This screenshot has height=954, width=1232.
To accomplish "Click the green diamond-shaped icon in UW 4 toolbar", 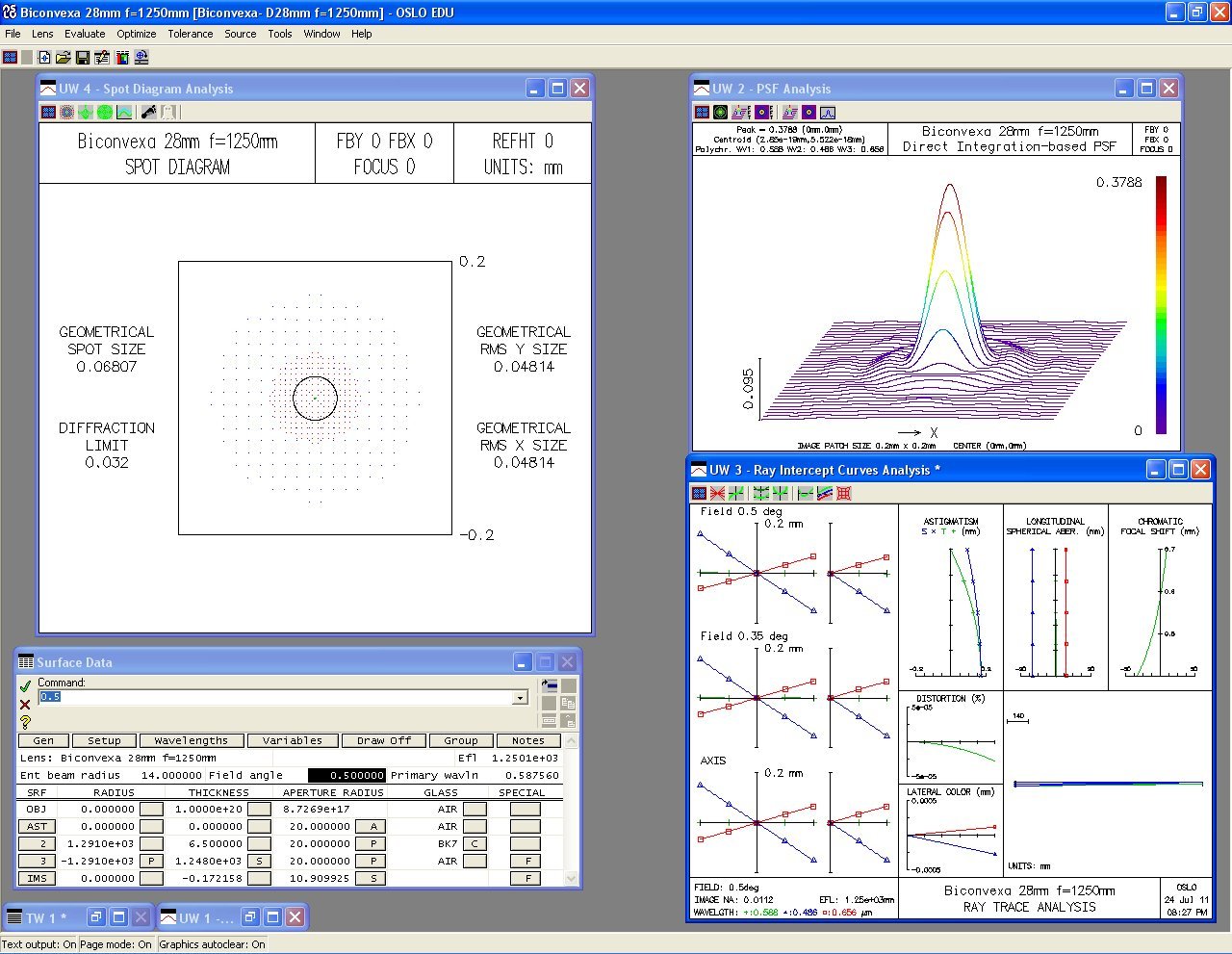I will coord(86,113).
